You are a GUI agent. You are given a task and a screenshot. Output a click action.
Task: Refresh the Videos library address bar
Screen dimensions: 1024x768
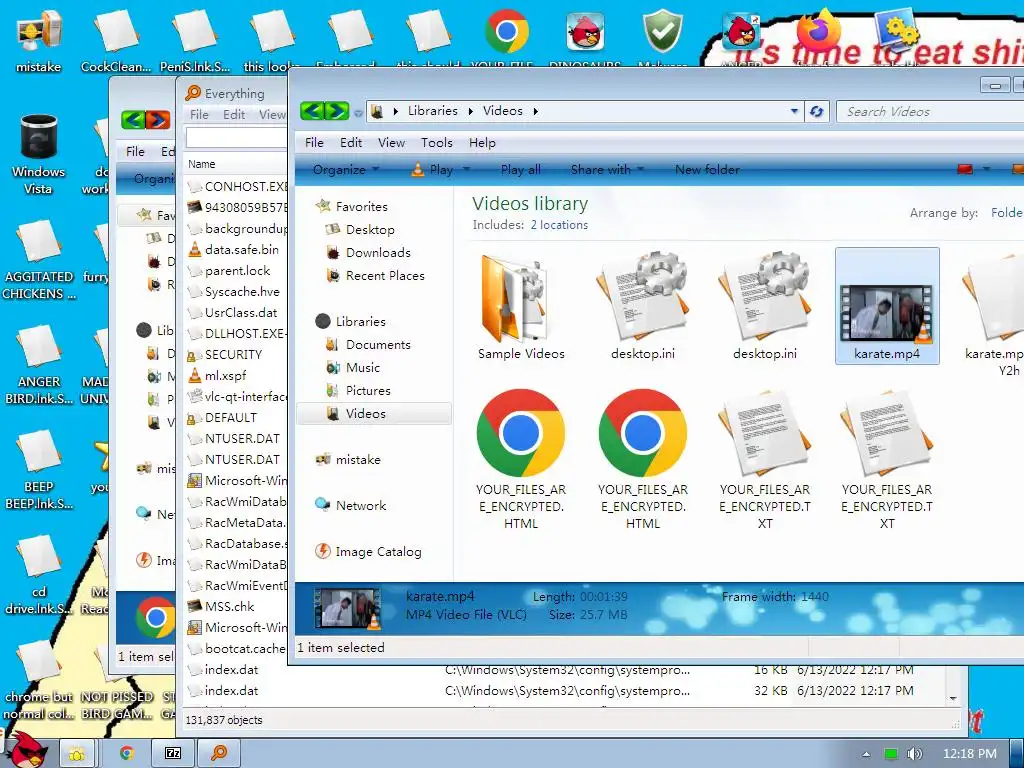click(816, 112)
